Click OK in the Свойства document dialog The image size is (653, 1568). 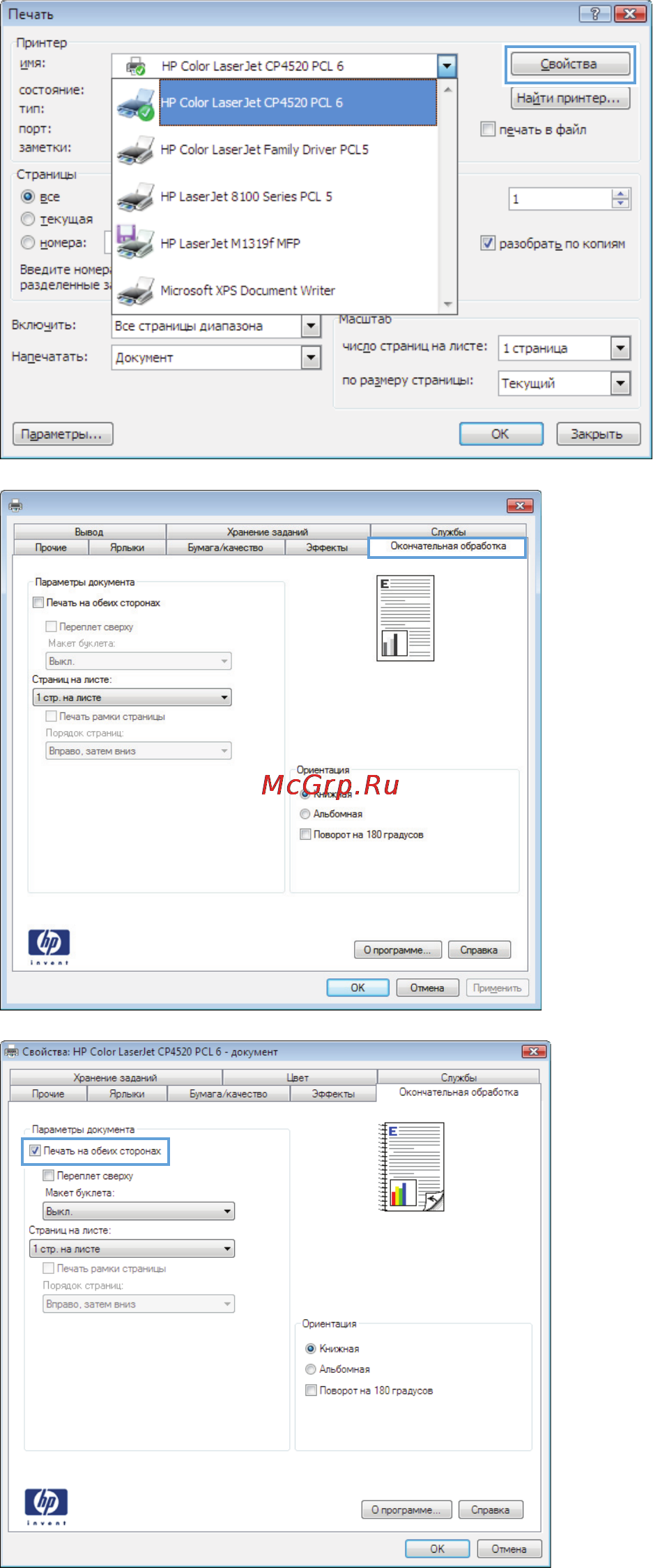438,1548
